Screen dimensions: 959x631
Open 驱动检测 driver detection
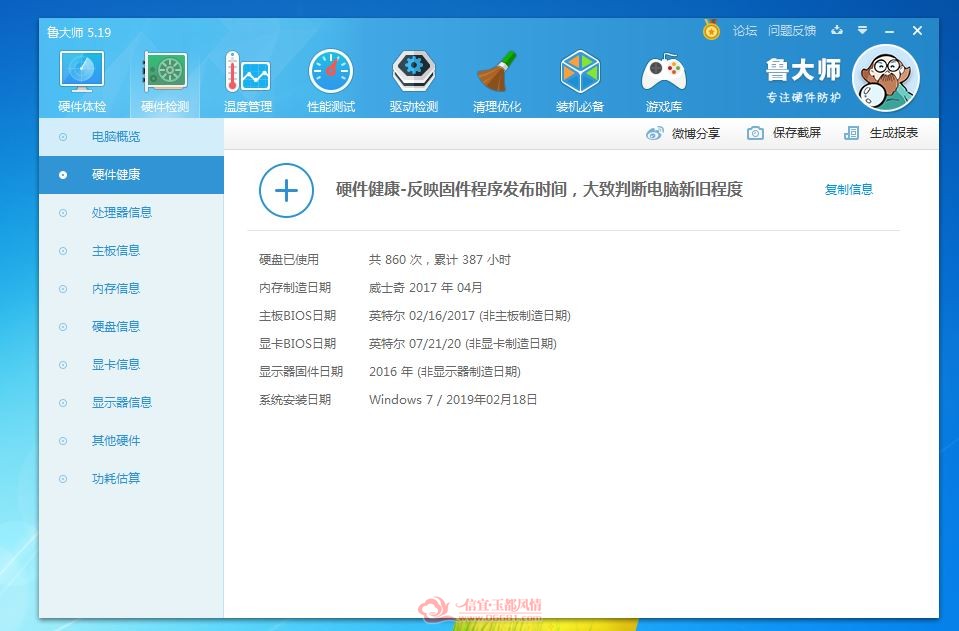pyautogui.click(x=414, y=82)
